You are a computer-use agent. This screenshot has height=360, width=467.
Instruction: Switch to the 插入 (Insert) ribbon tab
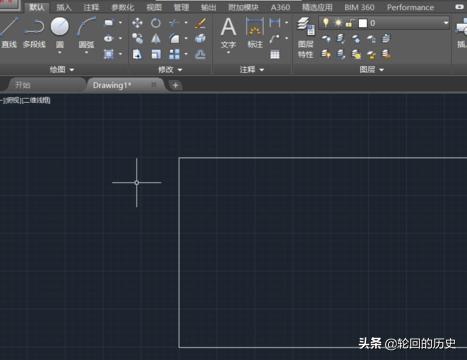point(64,7)
